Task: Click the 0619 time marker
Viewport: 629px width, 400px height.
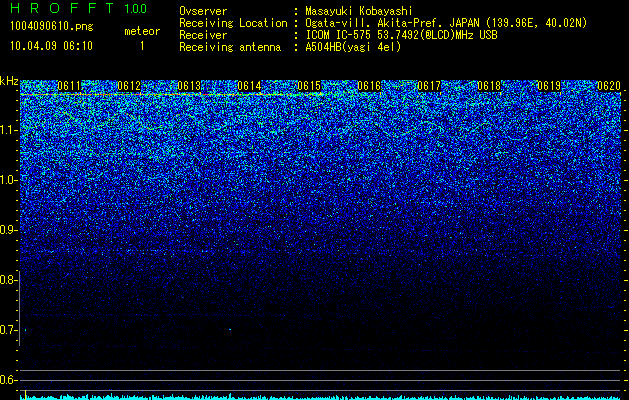Action: point(549,86)
